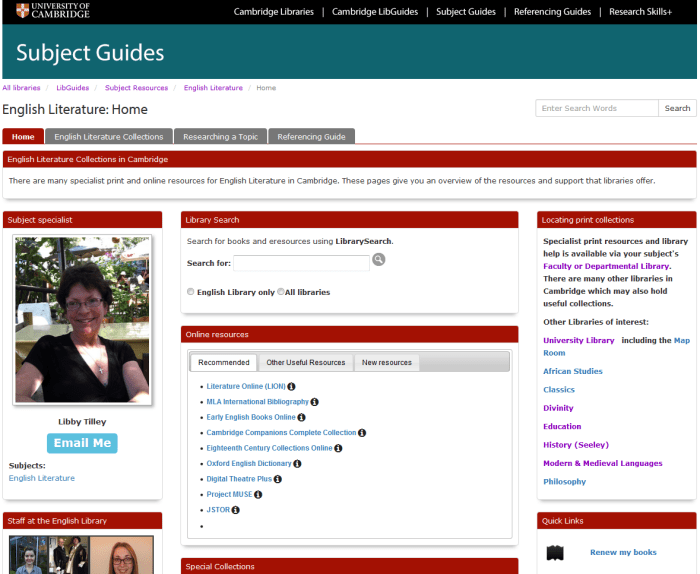
Task: Open Classics library link
Action: (x=559, y=390)
